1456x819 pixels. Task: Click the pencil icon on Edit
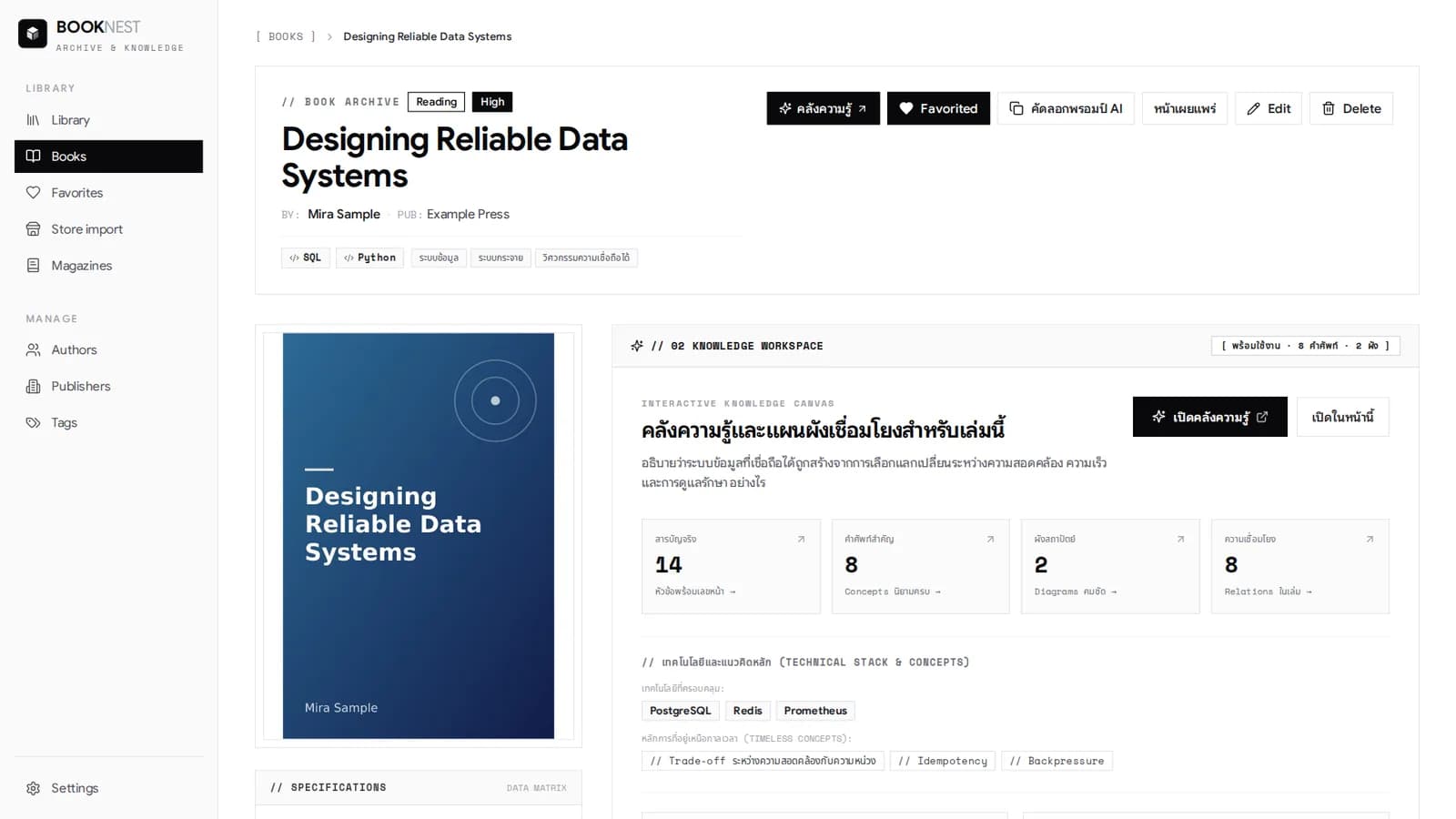(1253, 108)
